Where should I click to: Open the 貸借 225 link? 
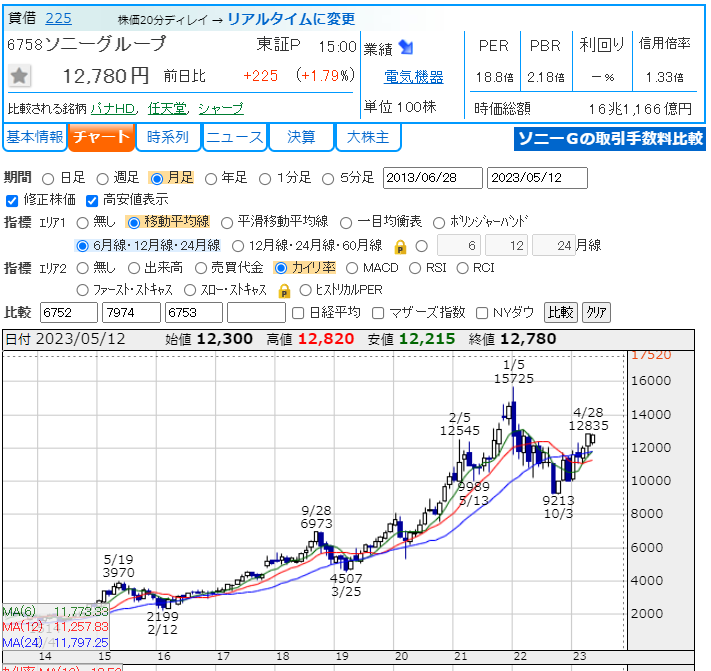click(x=58, y=19)
